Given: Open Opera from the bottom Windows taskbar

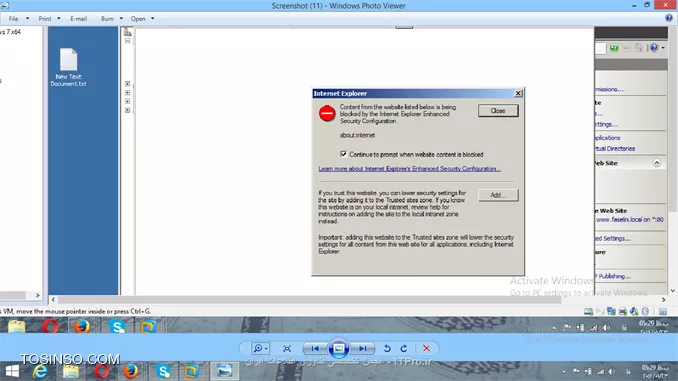Looking at the screenshot, I should [x=102, y=371].
